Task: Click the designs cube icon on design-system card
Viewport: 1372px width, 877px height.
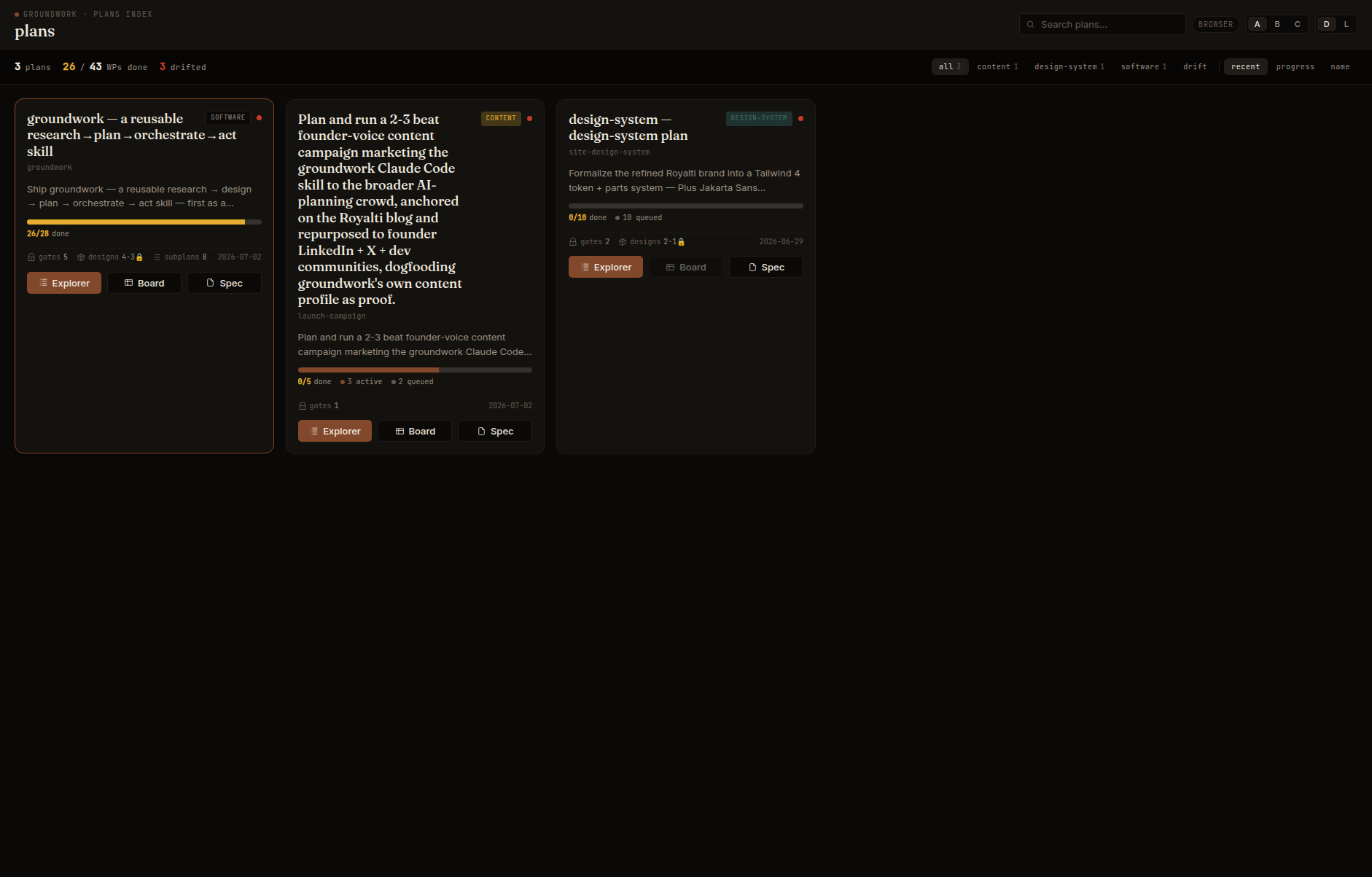Action: coord(623,242)
